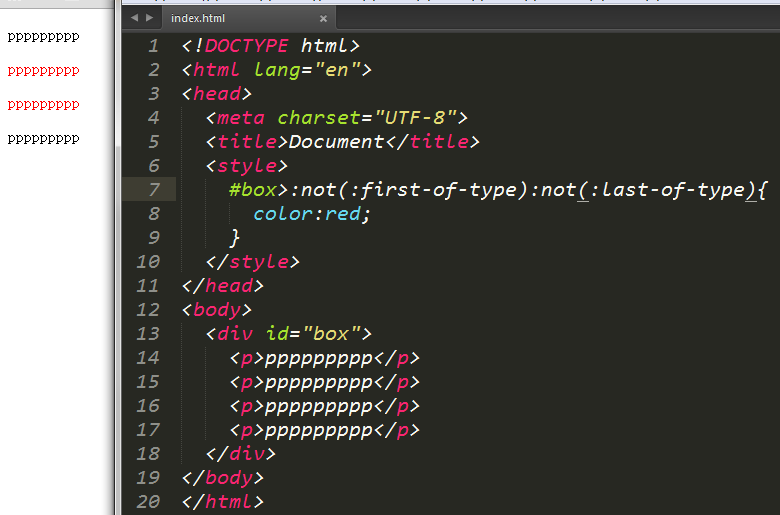This screenshot has width=780, height=515.
Task: Click the closing head tag
Action: tap(223, 286)
